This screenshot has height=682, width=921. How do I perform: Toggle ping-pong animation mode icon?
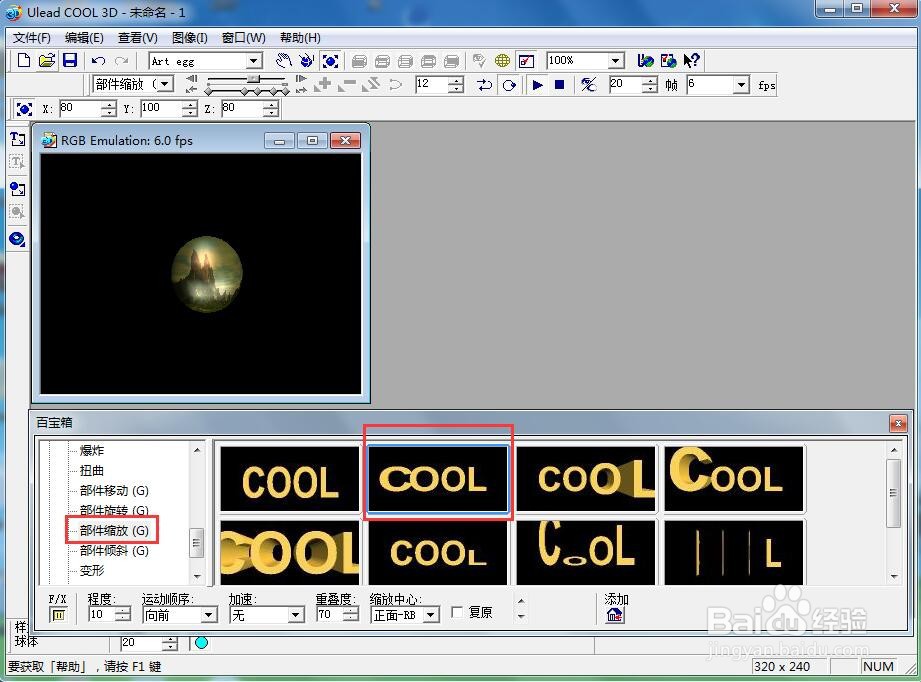(485, 85)
